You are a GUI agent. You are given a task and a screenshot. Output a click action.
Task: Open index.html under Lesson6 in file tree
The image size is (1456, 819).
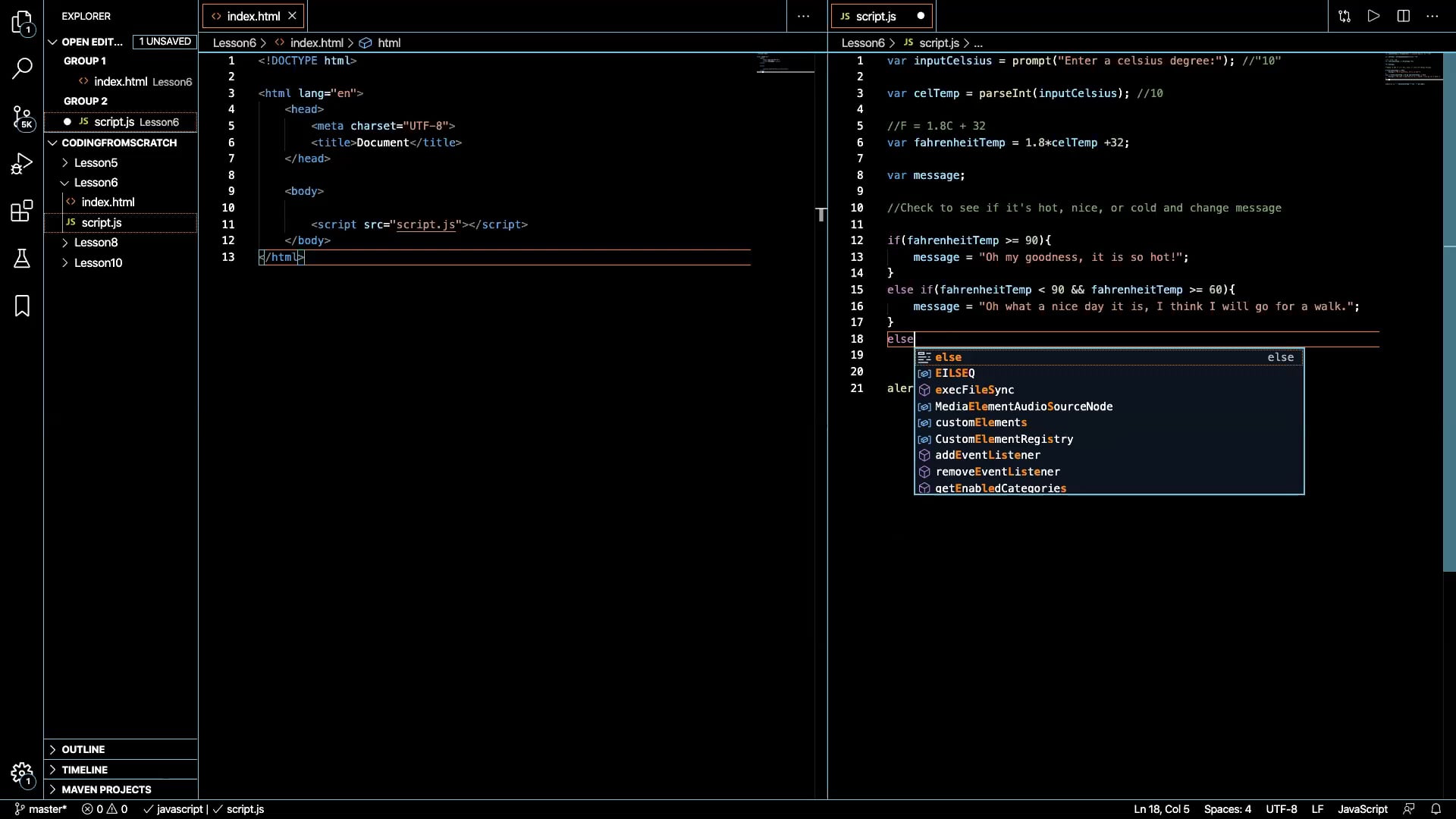(108, 202)
